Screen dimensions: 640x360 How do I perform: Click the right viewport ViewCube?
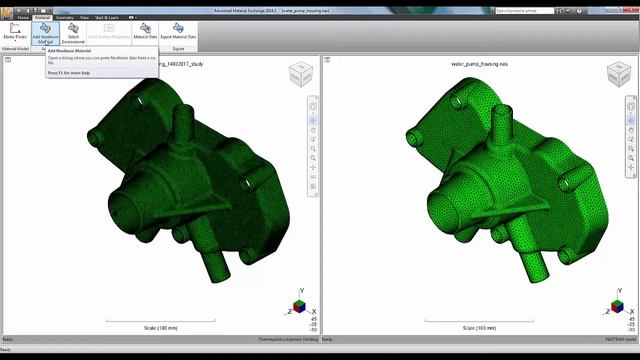coord(619,74)
